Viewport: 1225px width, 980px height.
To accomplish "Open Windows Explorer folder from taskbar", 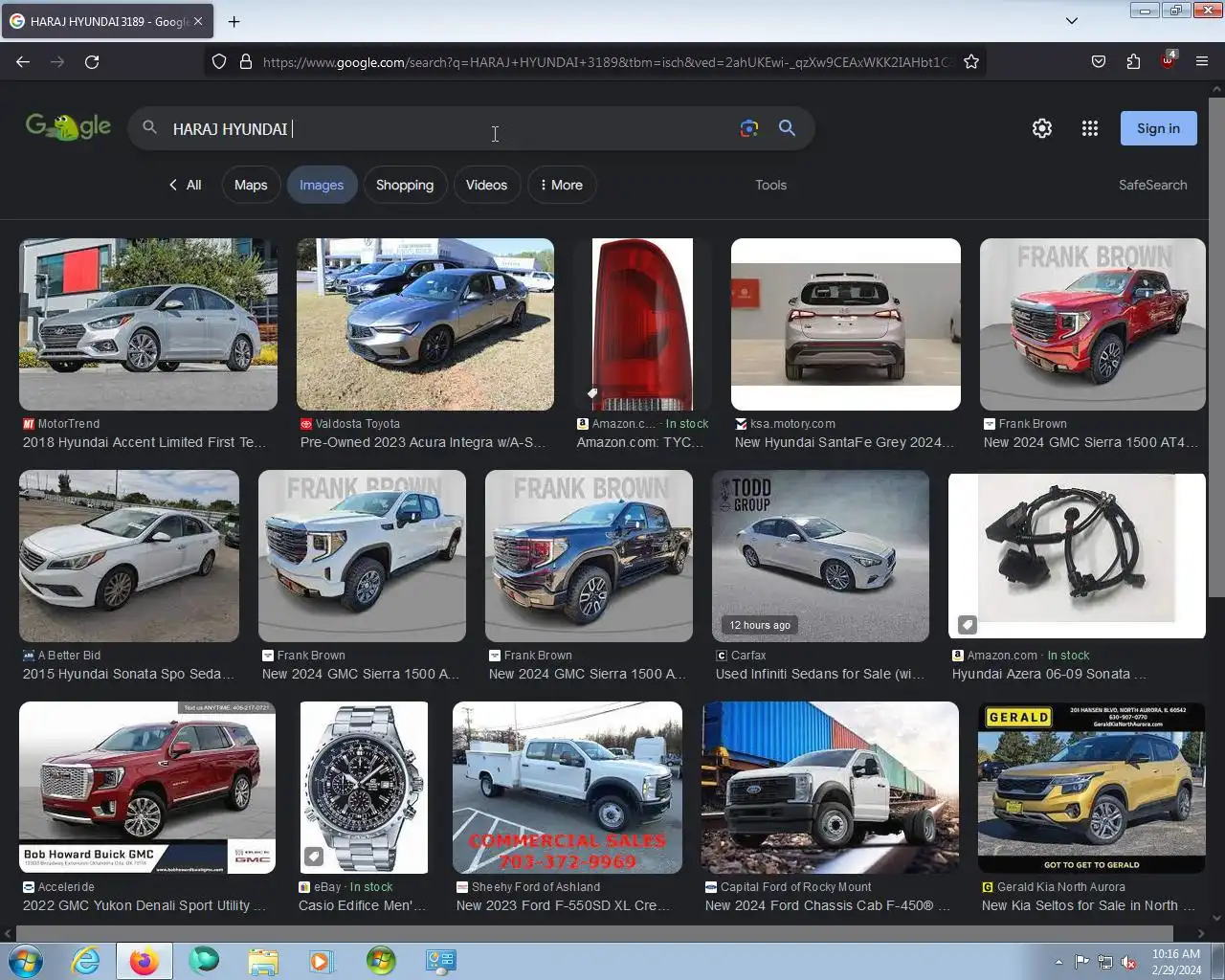I will [262, 961].
